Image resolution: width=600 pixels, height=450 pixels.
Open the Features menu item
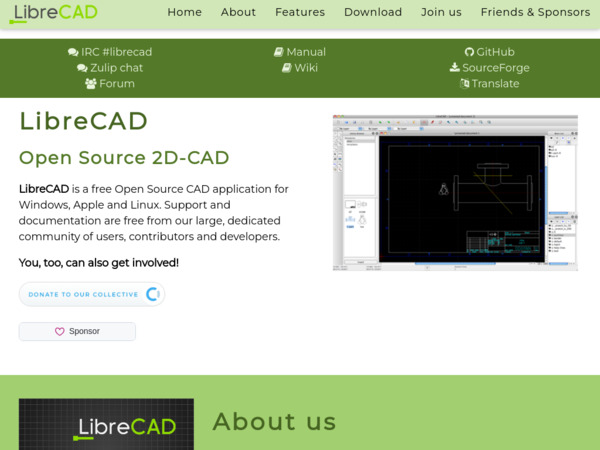pyautogui.click(x=300, y=12)
